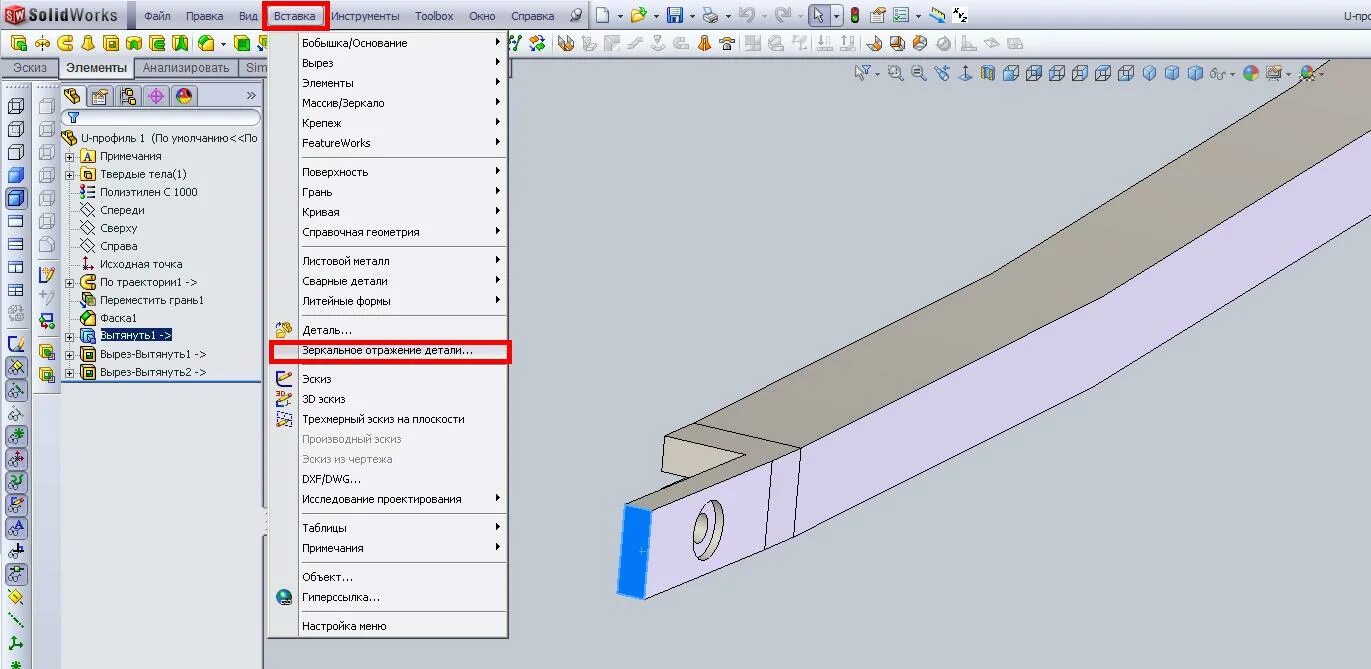Choose DXF/DWG... entry
Image resolution: width=1371 pixels, height=669 pixels.
tap(390, 479)
